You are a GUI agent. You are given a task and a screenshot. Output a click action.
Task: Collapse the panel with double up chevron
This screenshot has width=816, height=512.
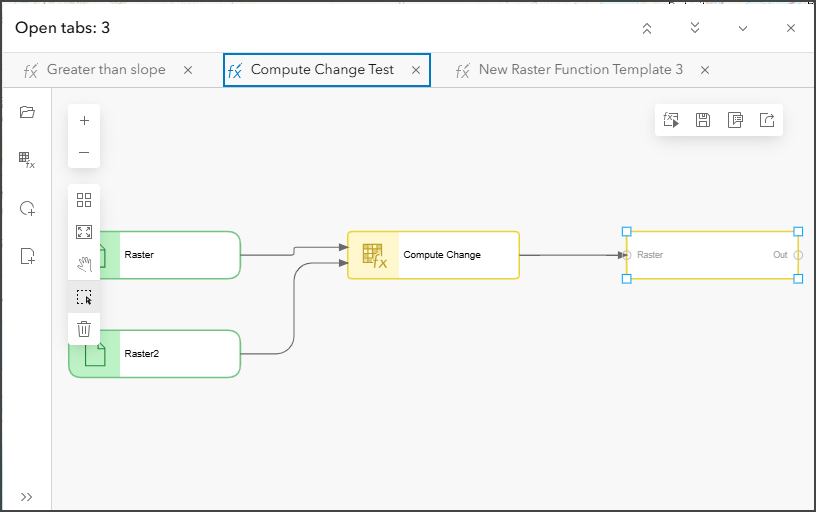tap(647, 28)
